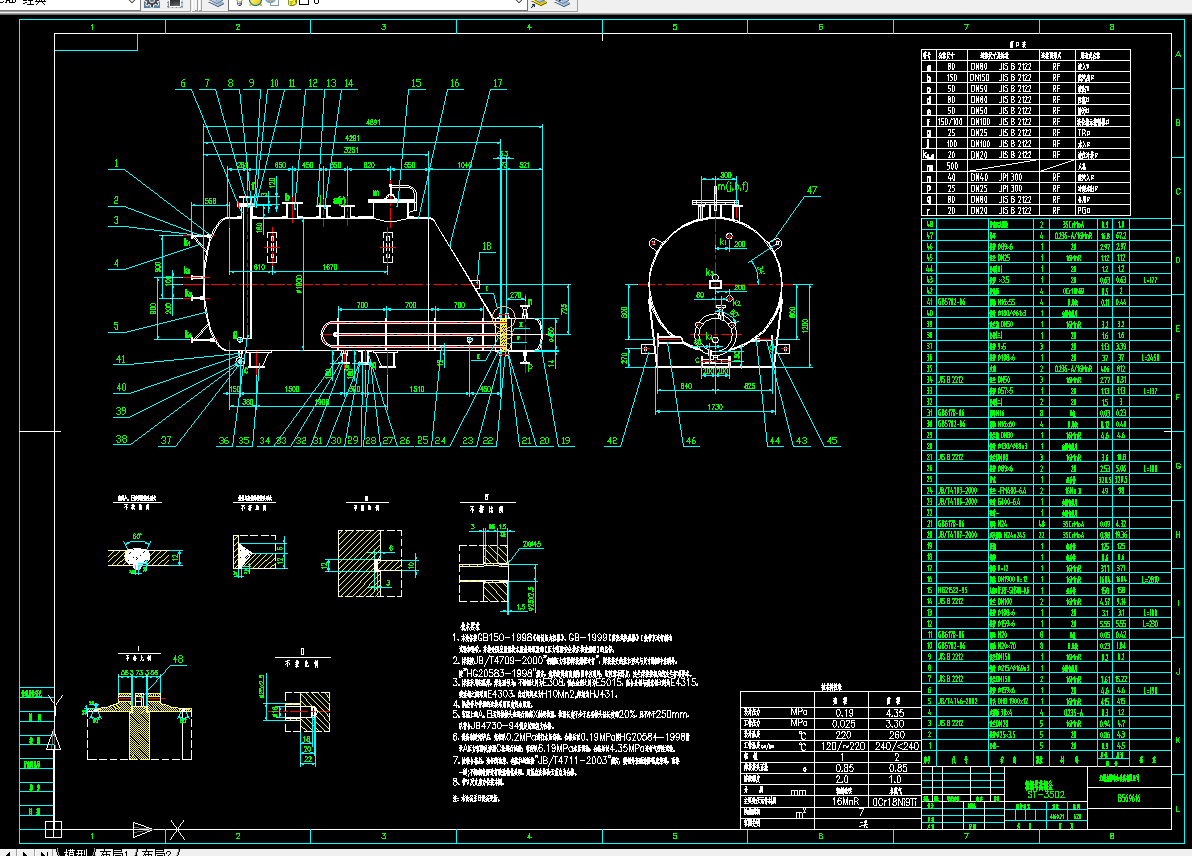Expand the layer control dropdown showing layer 0
The width and height of the screenshot is (1192, 856).
(x=519, y=4)
